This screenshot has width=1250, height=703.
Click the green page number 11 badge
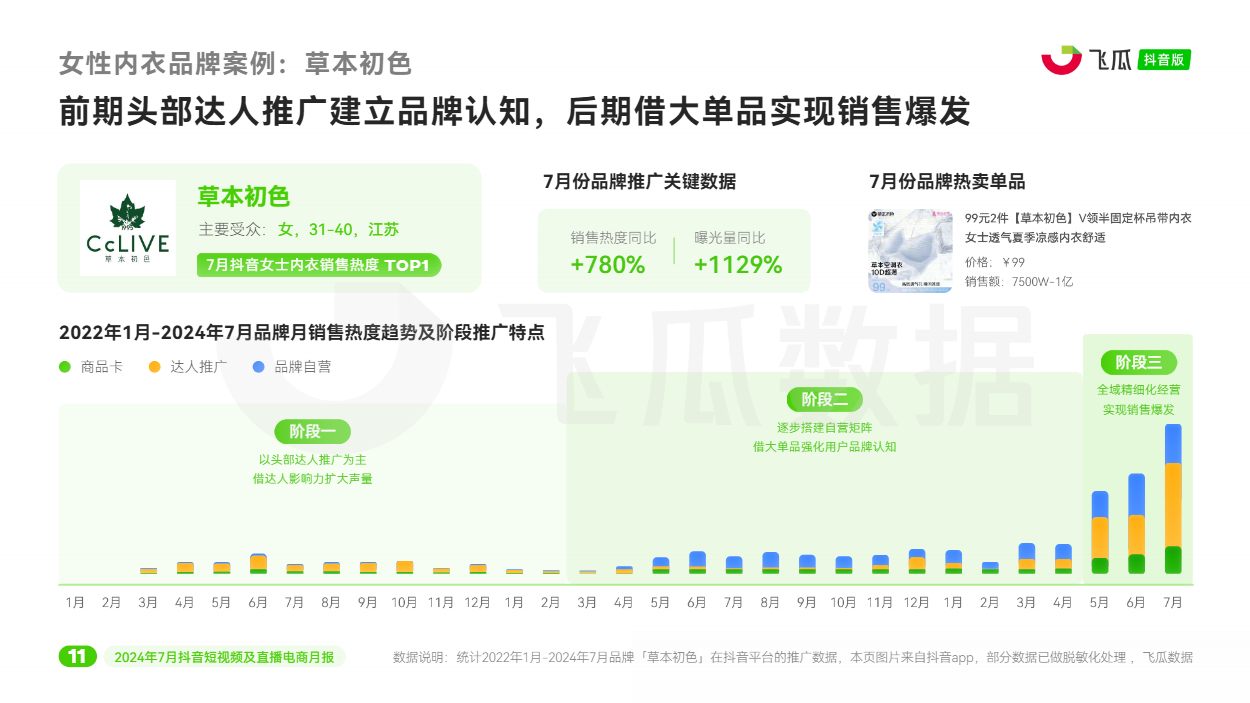(78, 657)
